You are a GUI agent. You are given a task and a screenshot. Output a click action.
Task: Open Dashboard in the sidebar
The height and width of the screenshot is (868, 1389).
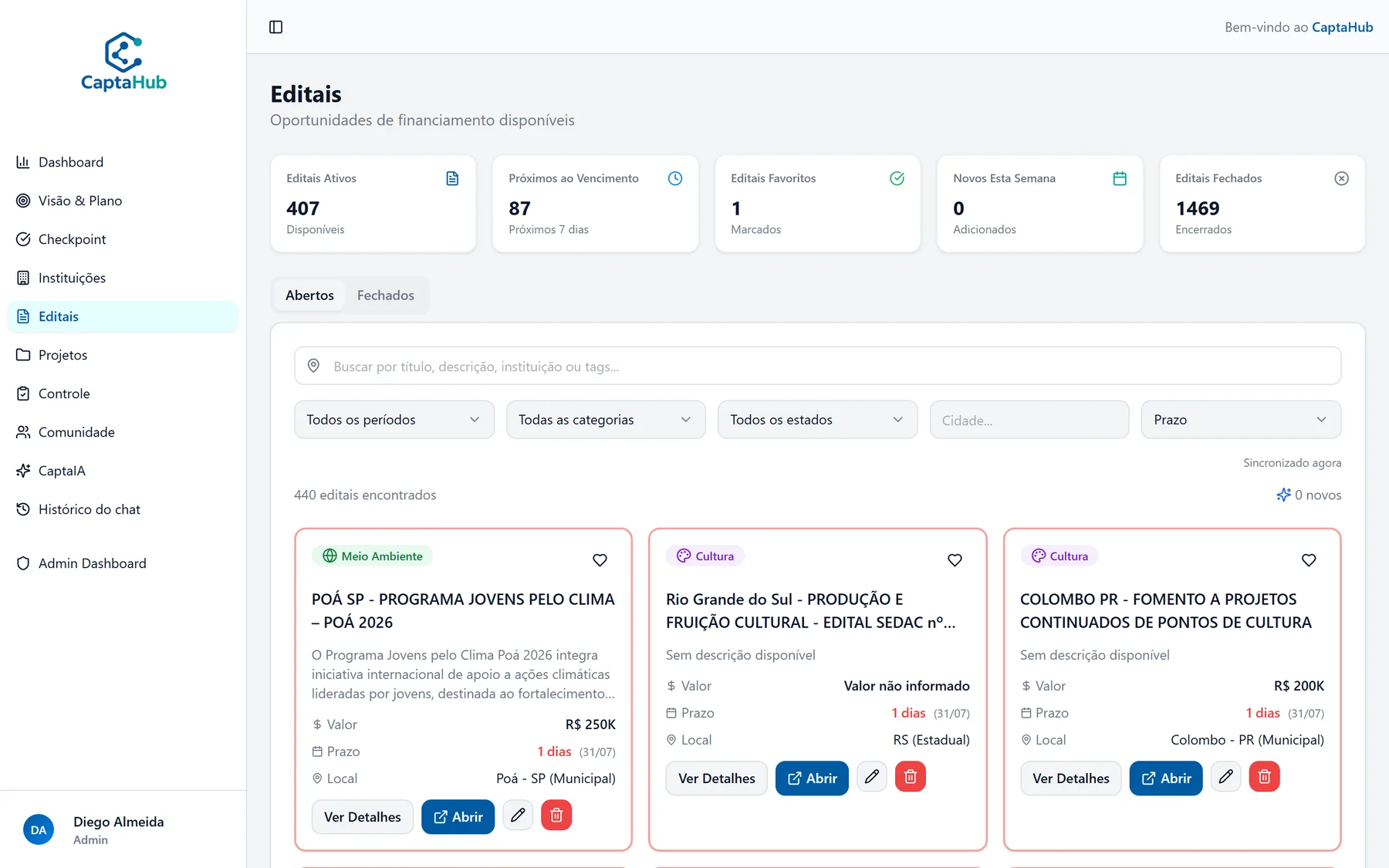(123, 162)
